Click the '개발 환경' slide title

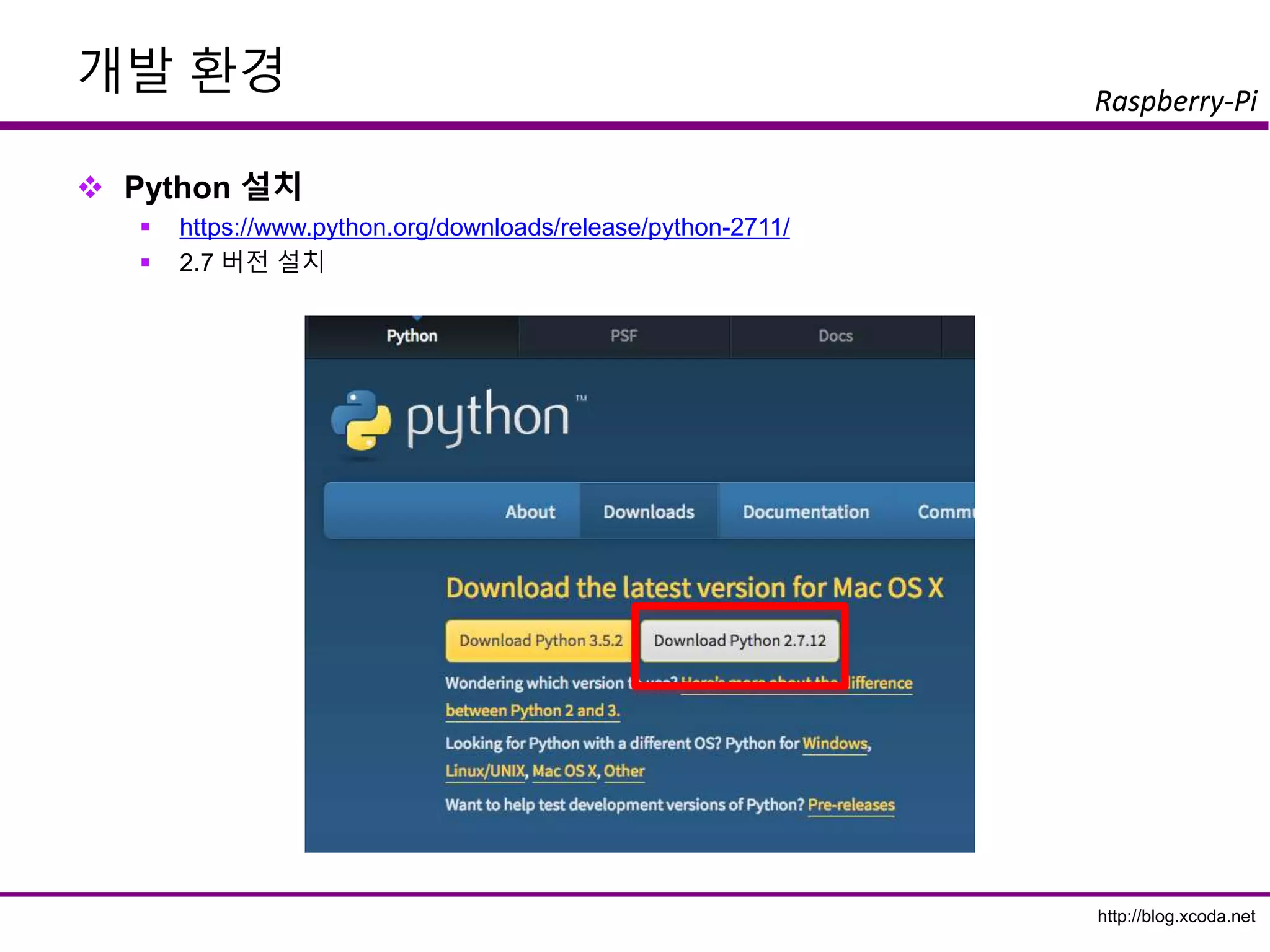click(x=182, y=70)
